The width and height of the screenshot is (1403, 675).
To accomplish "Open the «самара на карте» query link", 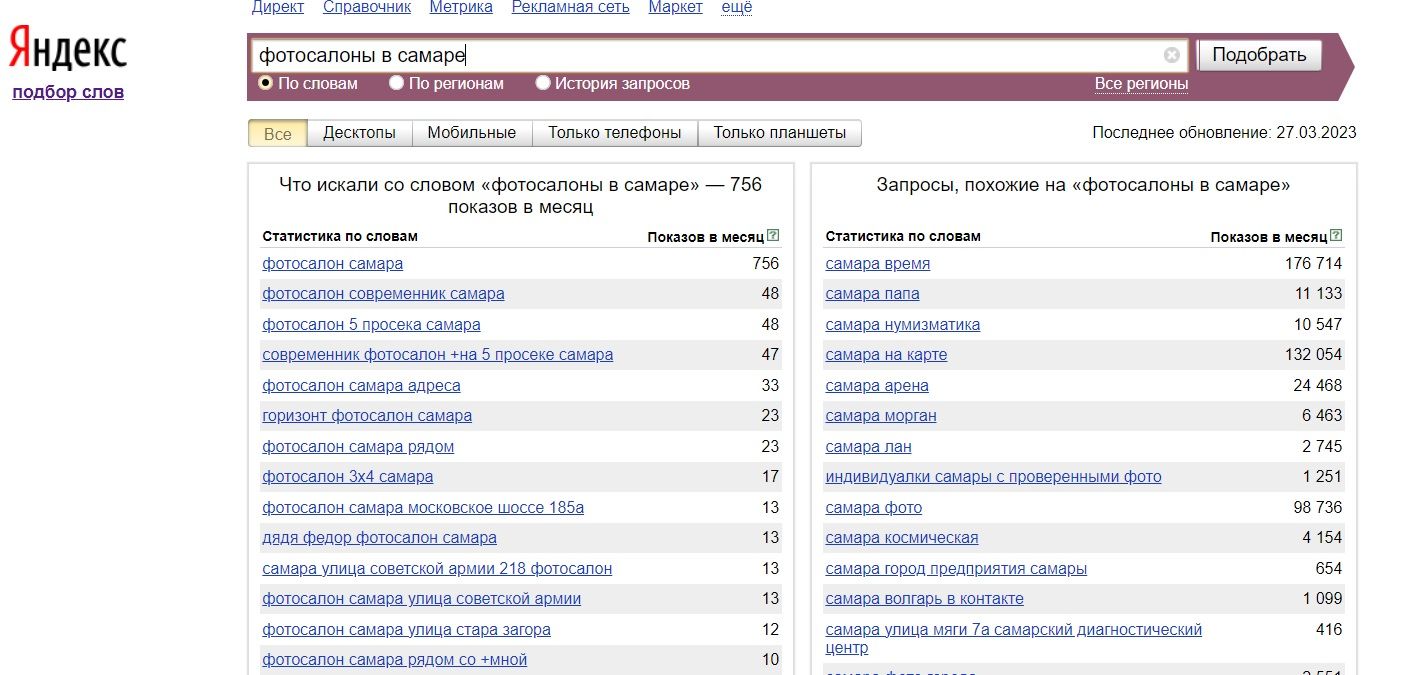I will coord(886,355).
